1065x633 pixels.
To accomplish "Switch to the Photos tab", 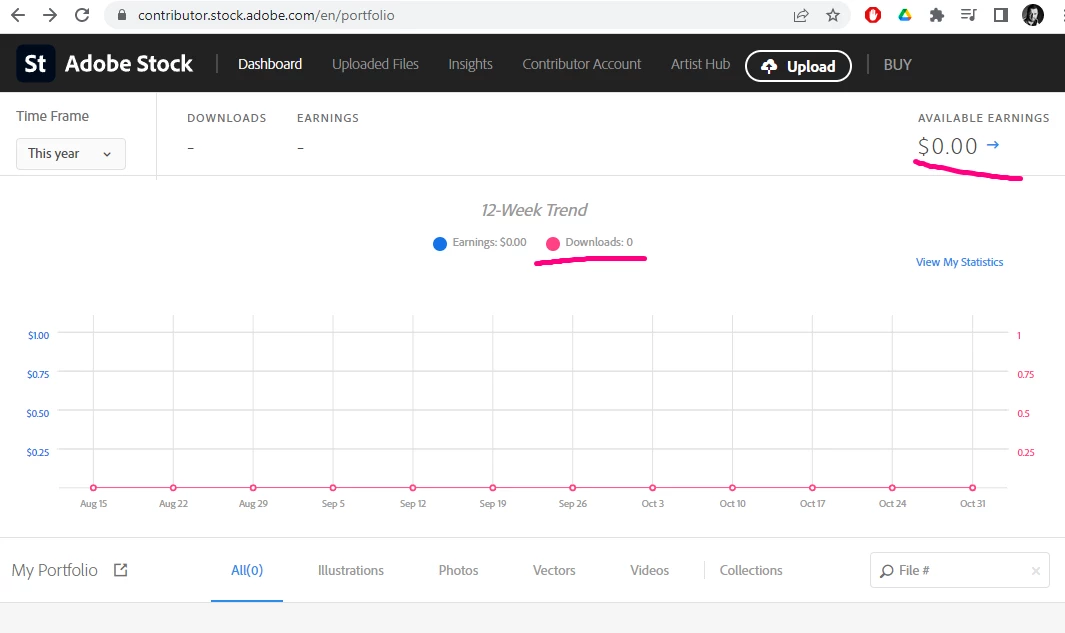I will pos(458,571).
